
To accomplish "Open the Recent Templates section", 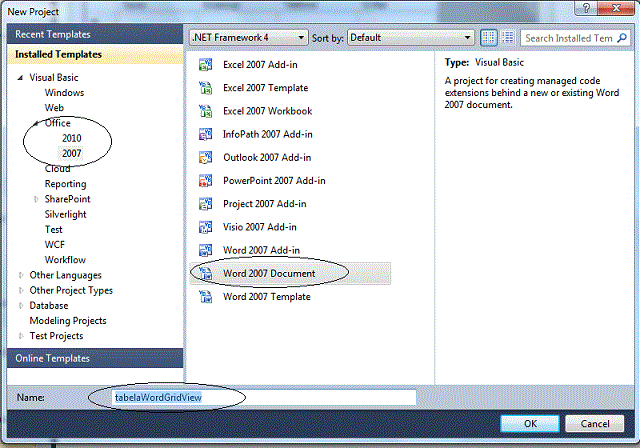I will (x=95, y=34).
